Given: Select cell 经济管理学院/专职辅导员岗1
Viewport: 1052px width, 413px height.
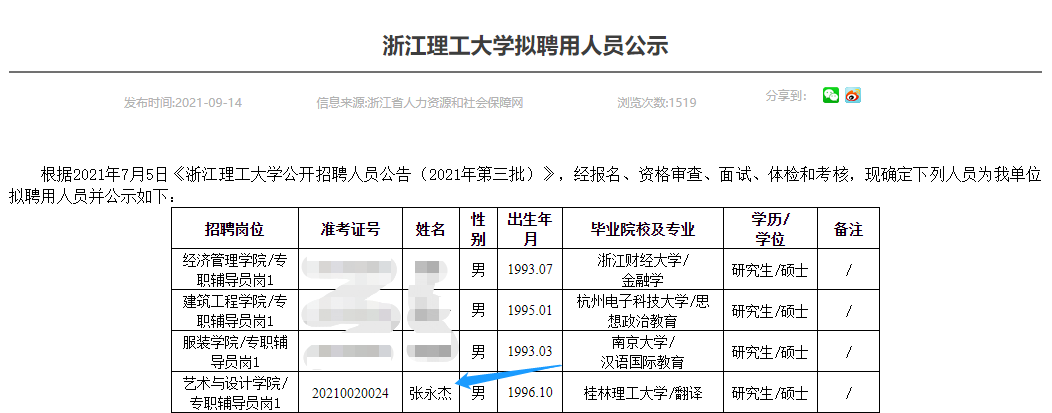Looking at the screenshot, I should coord(234,270).
